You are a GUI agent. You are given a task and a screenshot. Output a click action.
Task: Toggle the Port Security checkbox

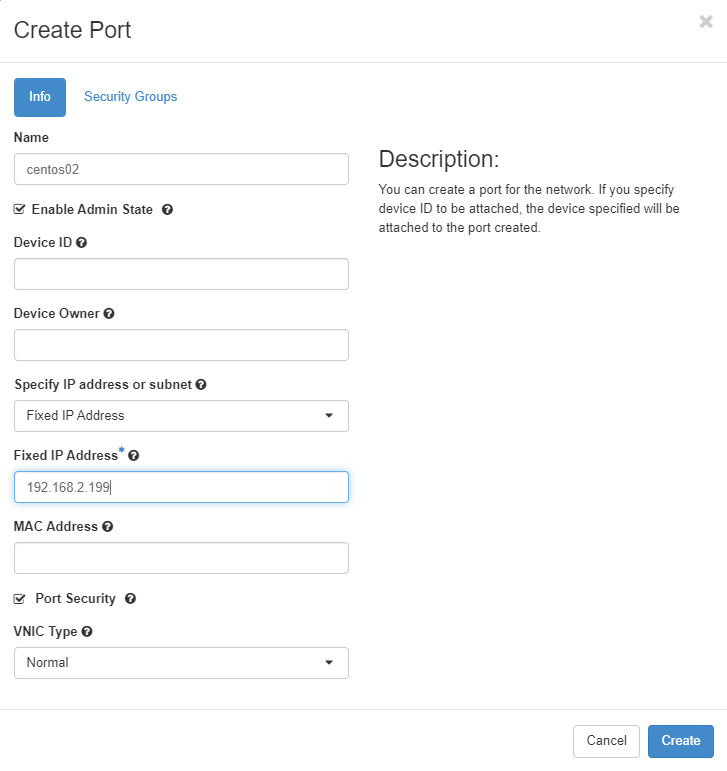pos(20,599)
